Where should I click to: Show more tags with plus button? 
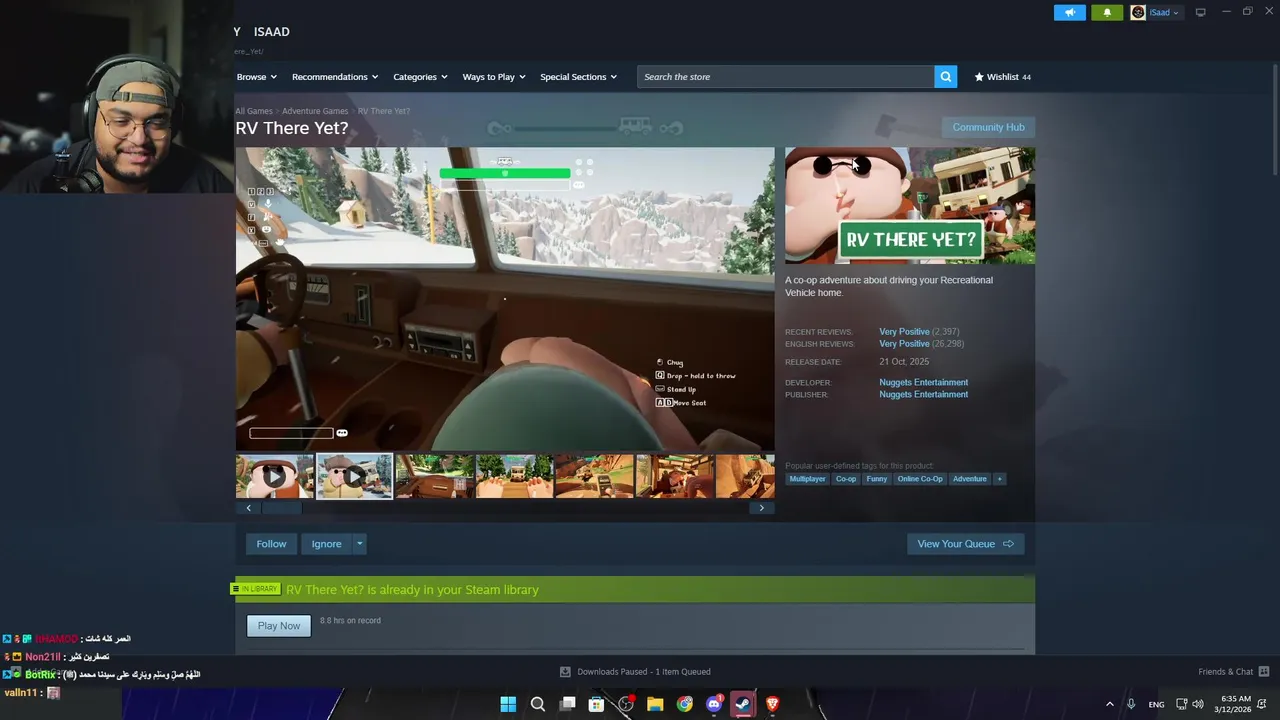[x=999, y=479]
